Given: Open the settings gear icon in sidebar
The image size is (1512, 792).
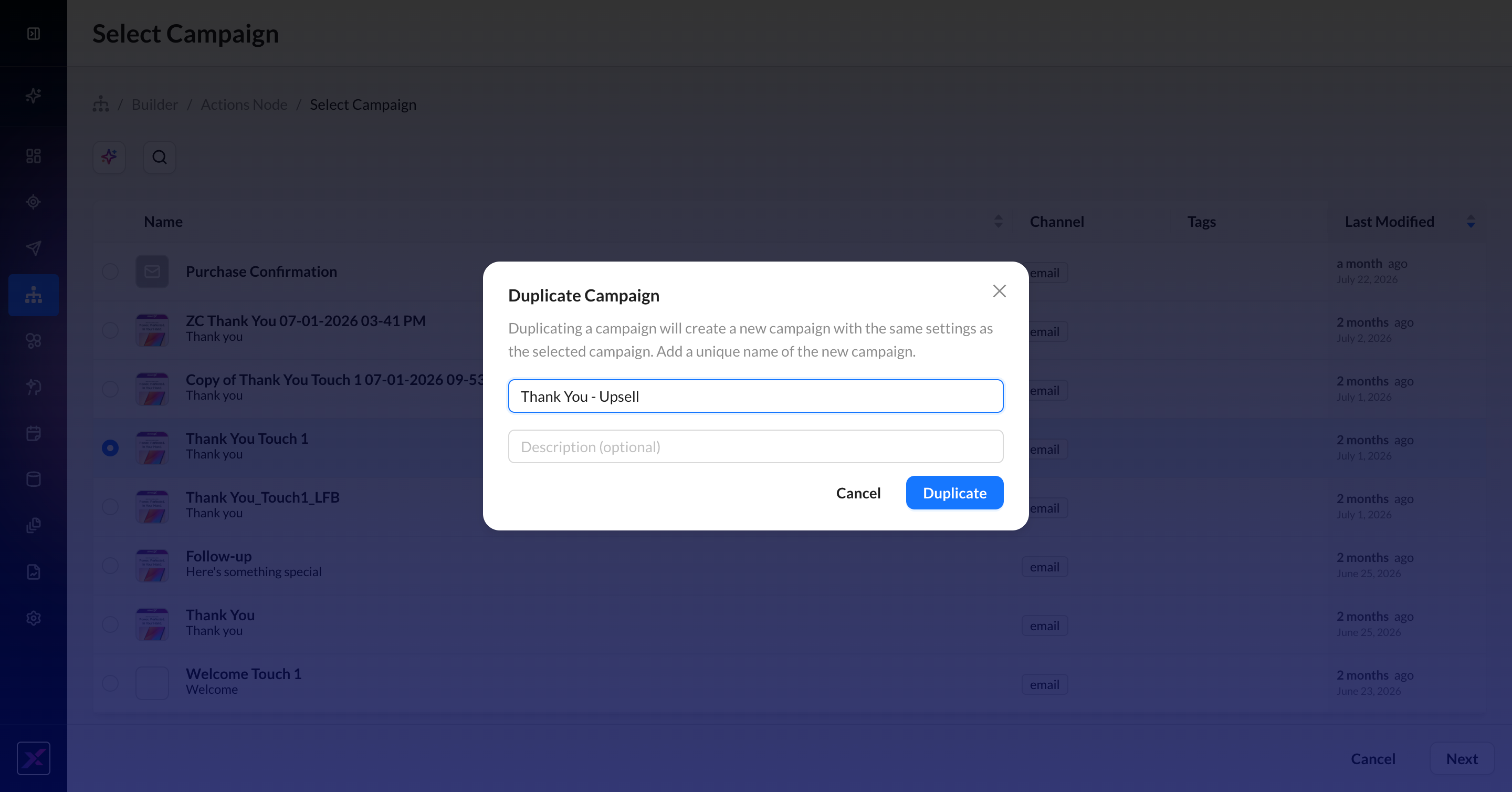Looking at the screenshot, I should [x=34, y=618].
